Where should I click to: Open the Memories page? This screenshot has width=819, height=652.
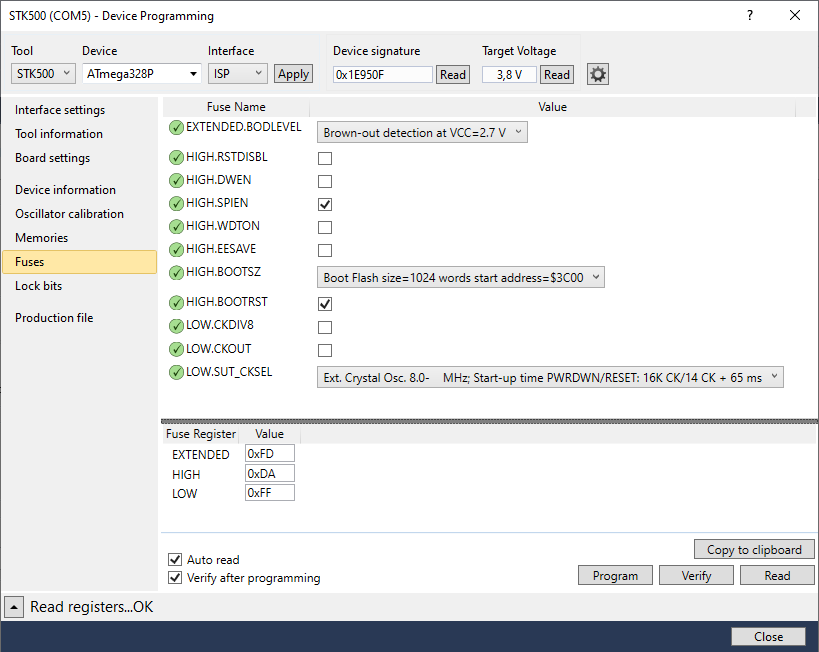coord(41,238)
